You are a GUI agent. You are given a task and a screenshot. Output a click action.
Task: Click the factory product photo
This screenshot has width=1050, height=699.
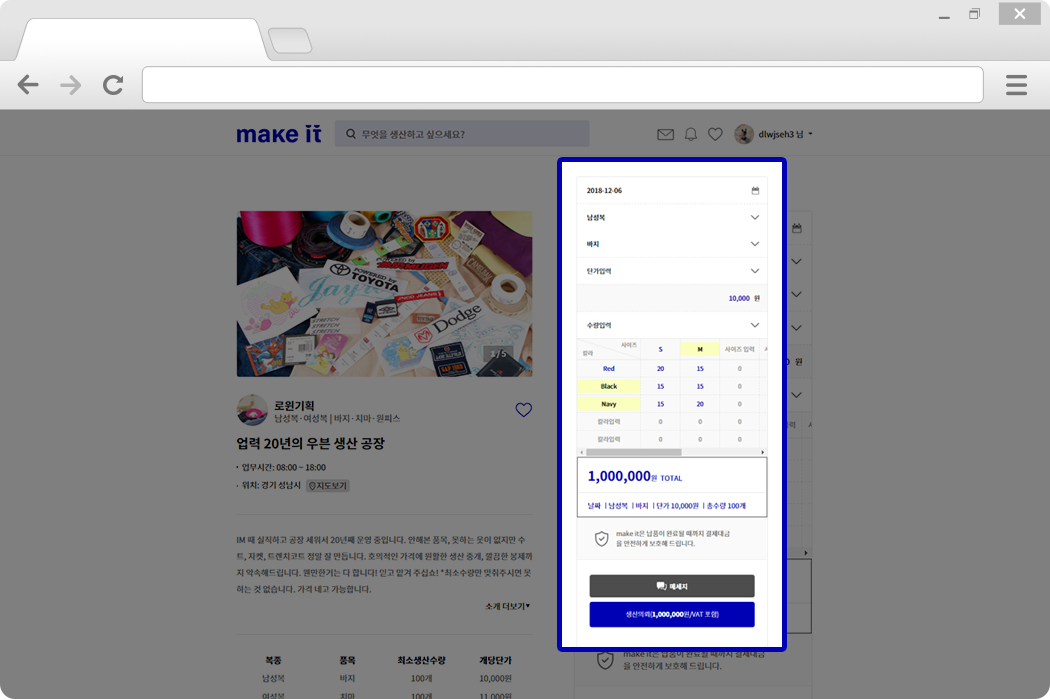pos(384,294)
